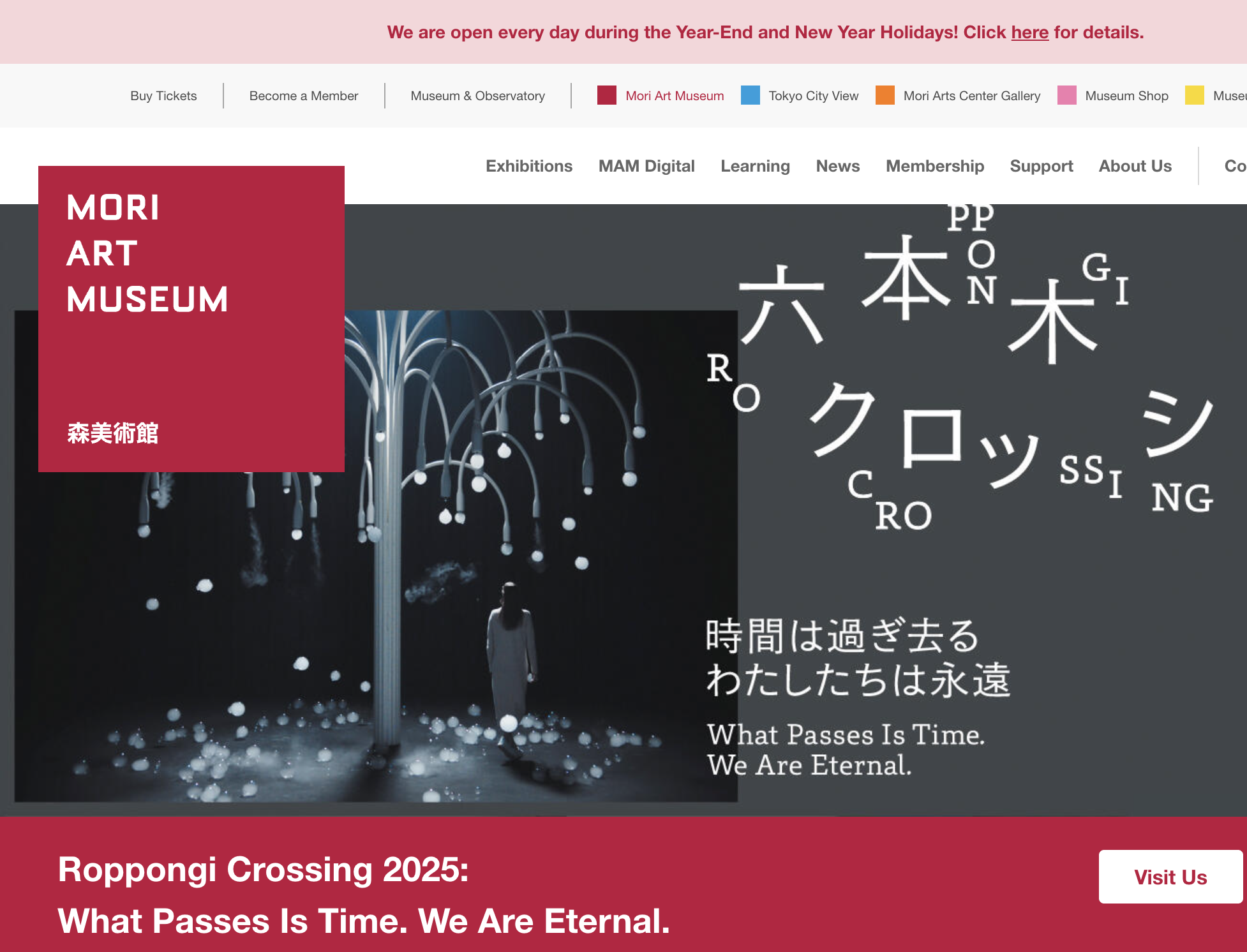1247x952 pixels.
Task: Open Buy Tickets
Action: tap(163, 95)
